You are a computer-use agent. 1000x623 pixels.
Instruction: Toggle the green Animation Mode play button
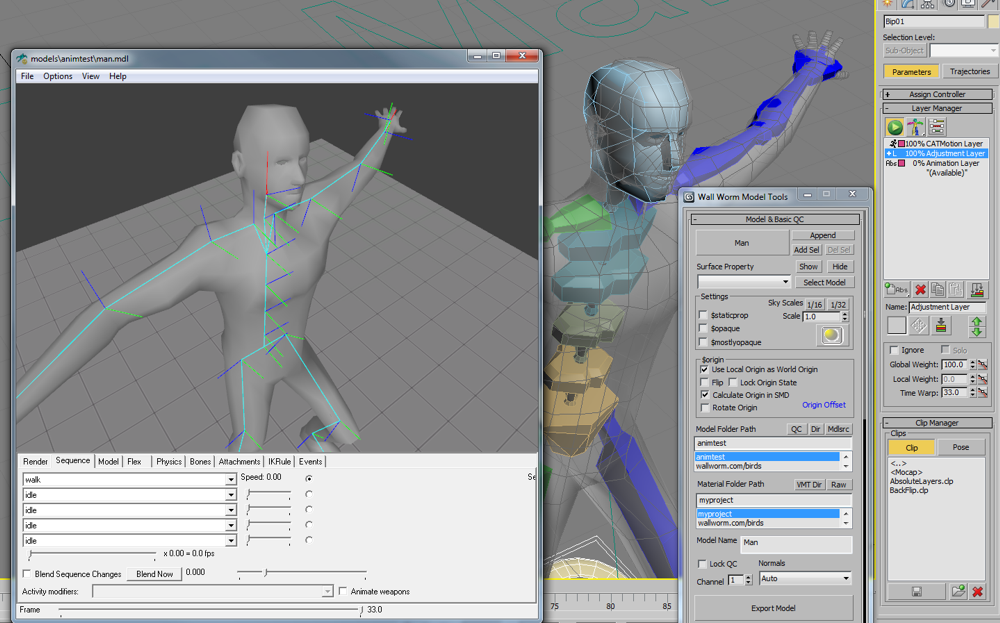tap(894, 126)
